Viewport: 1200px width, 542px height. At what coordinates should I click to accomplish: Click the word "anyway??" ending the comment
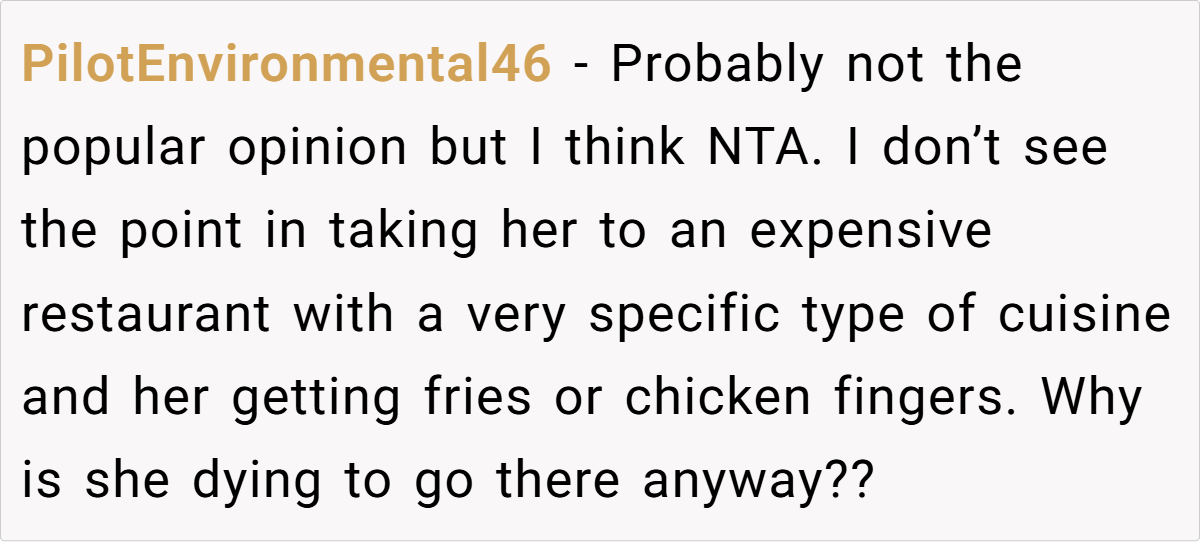[x=759, y=481]
